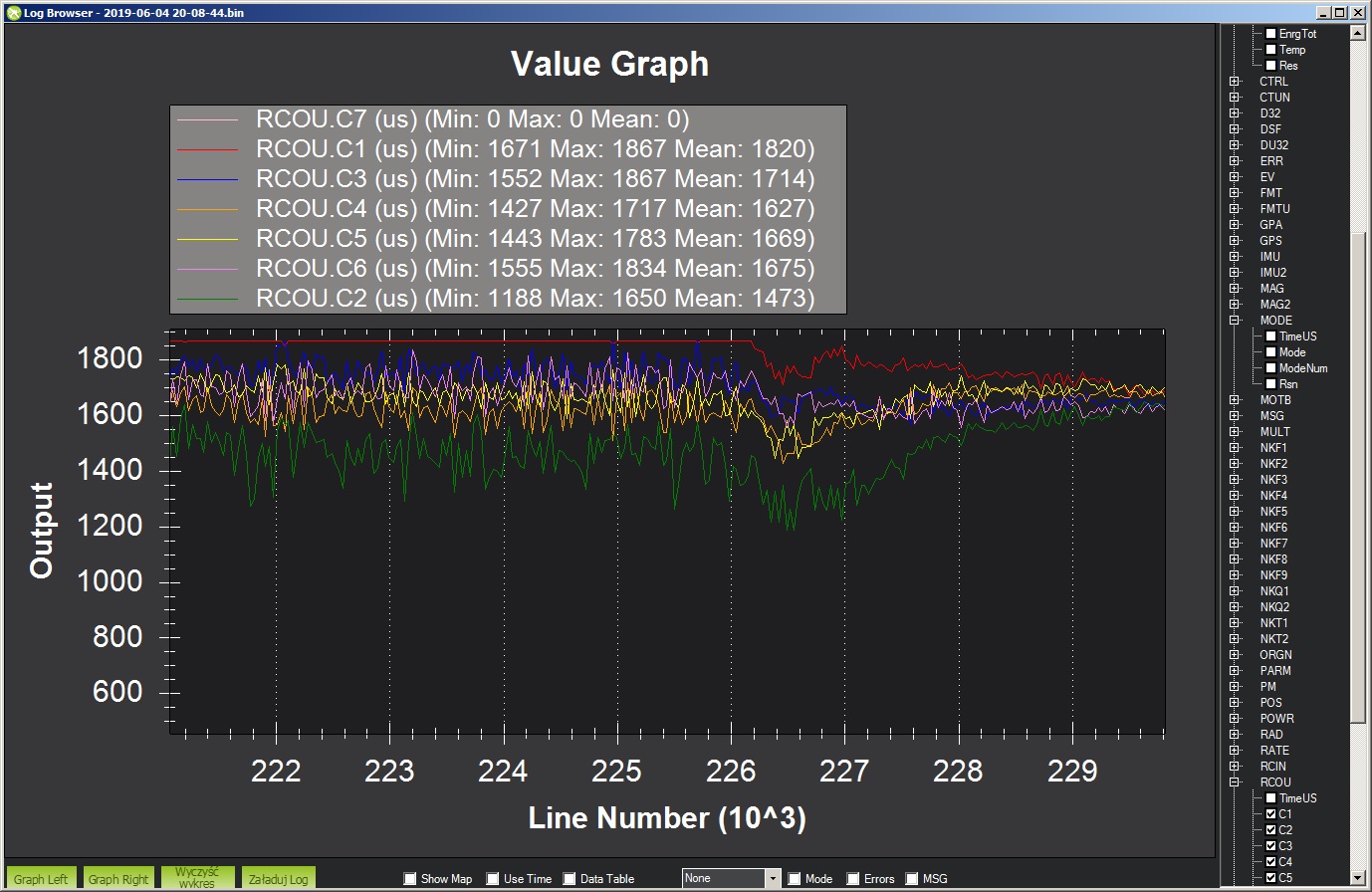Expand the IMU tree node
1372x892 pixels.
1235,256
